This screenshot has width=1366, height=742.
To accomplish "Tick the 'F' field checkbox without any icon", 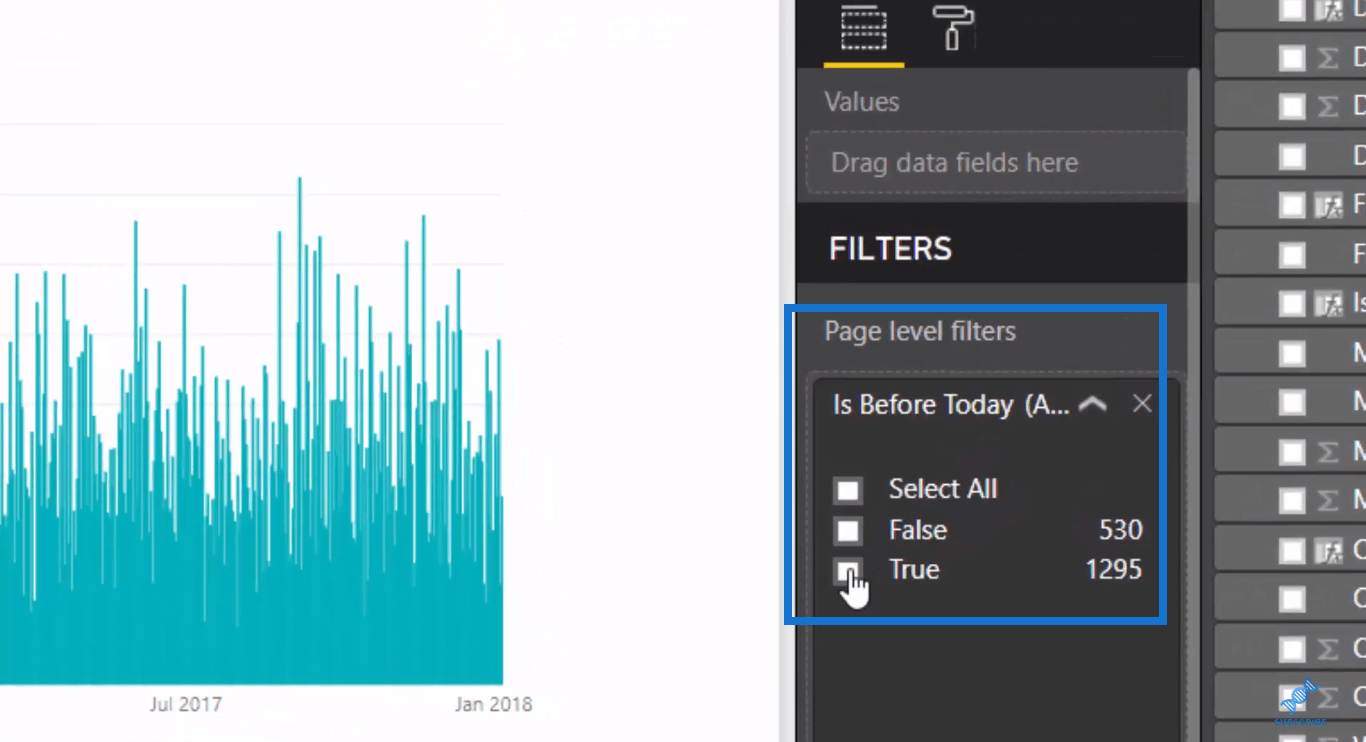I will 1293,254.
